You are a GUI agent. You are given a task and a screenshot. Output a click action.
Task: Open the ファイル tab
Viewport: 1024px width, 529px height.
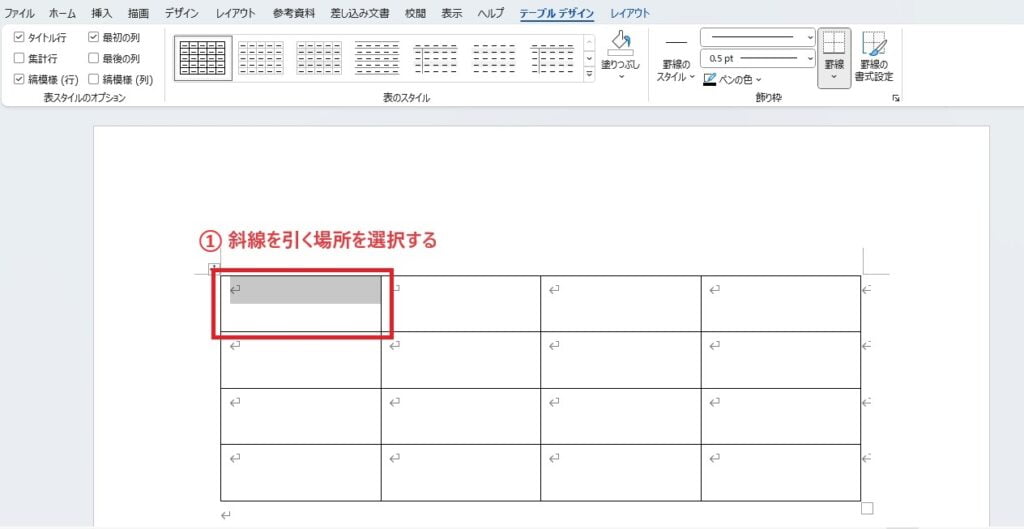[x=20, y=13]
